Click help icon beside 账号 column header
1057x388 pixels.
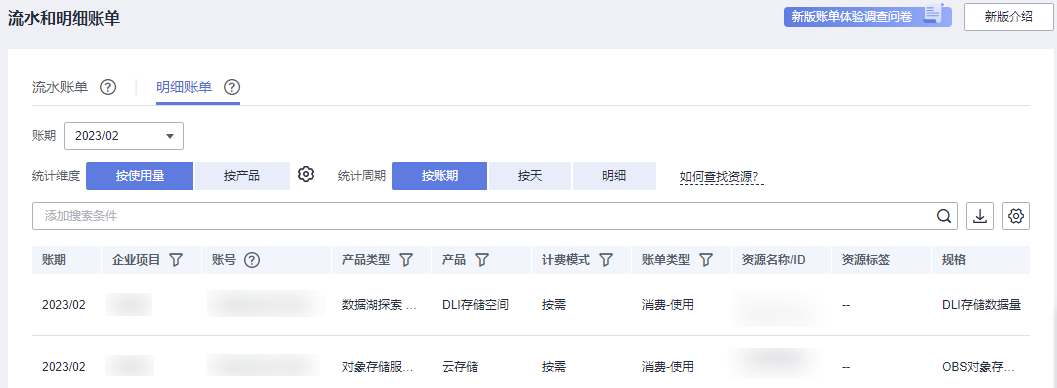[252, 260]
